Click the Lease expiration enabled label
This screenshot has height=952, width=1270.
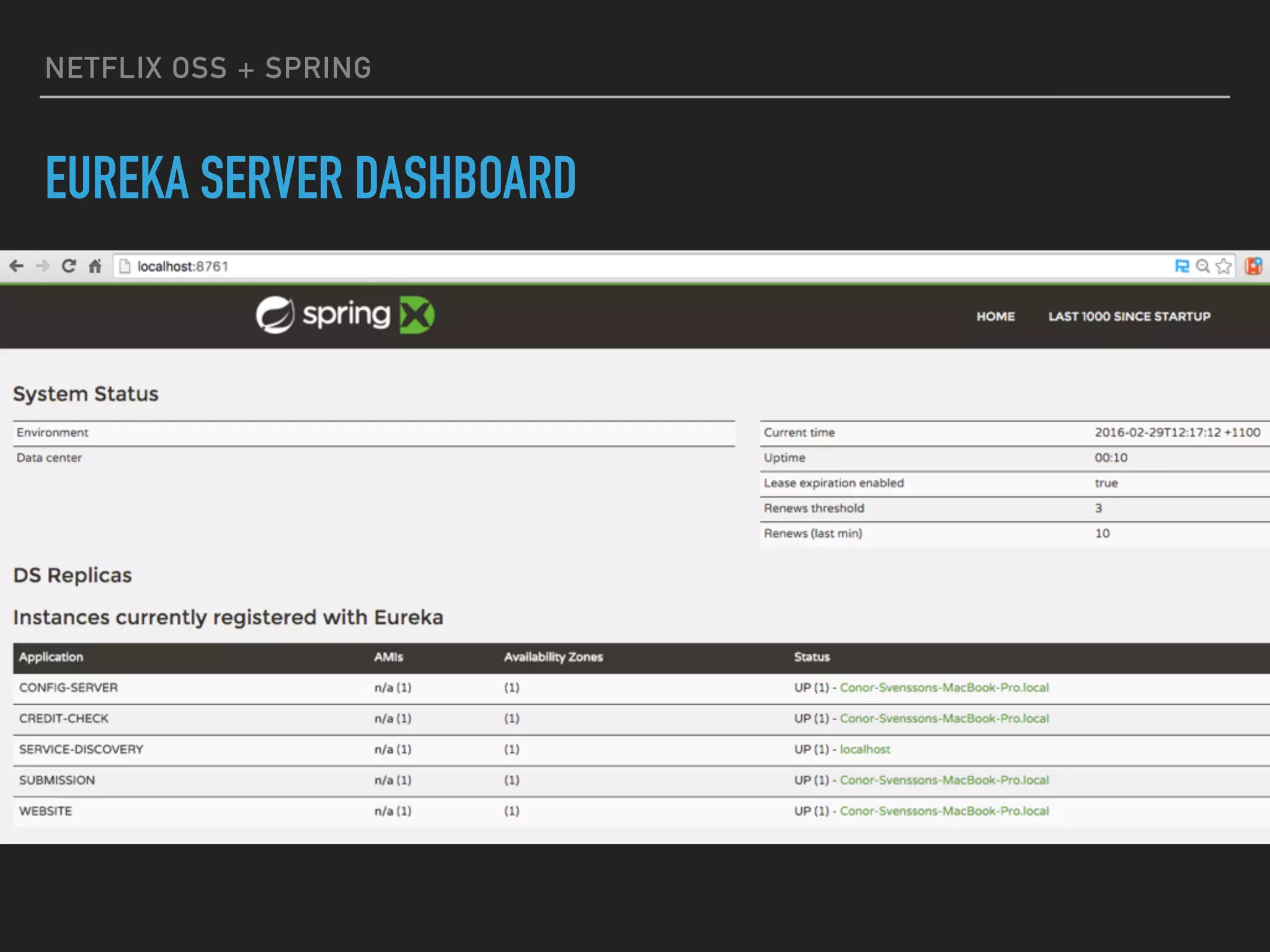tap(834, 483)
